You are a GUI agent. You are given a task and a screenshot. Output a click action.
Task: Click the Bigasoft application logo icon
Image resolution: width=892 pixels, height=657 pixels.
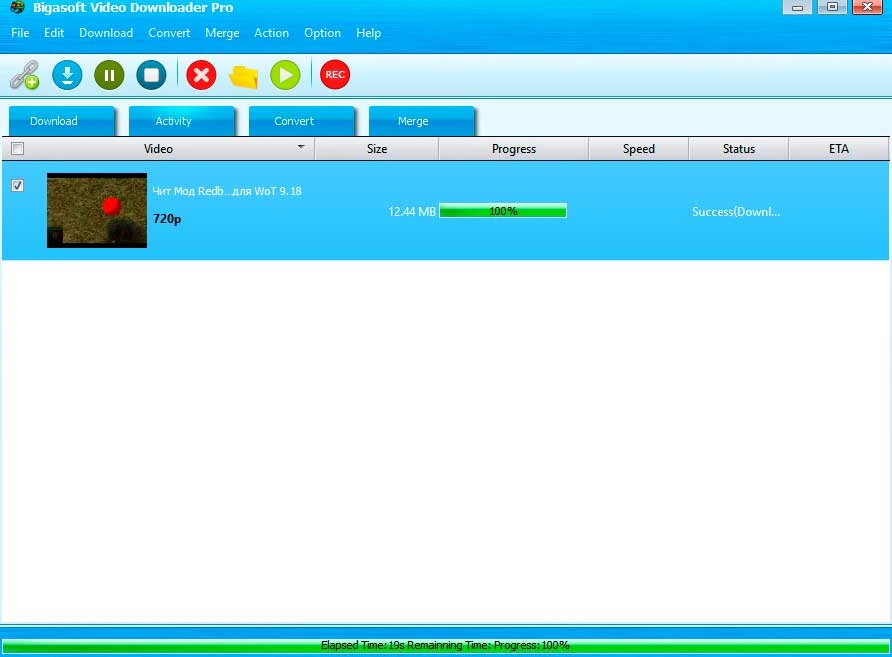point(17,7)
